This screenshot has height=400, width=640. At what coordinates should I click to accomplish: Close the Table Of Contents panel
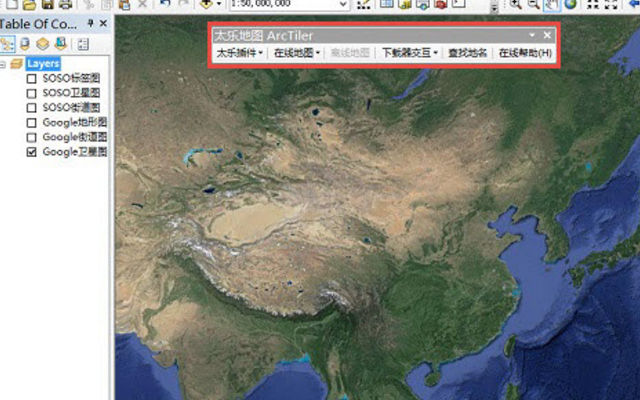coord(103,23)
